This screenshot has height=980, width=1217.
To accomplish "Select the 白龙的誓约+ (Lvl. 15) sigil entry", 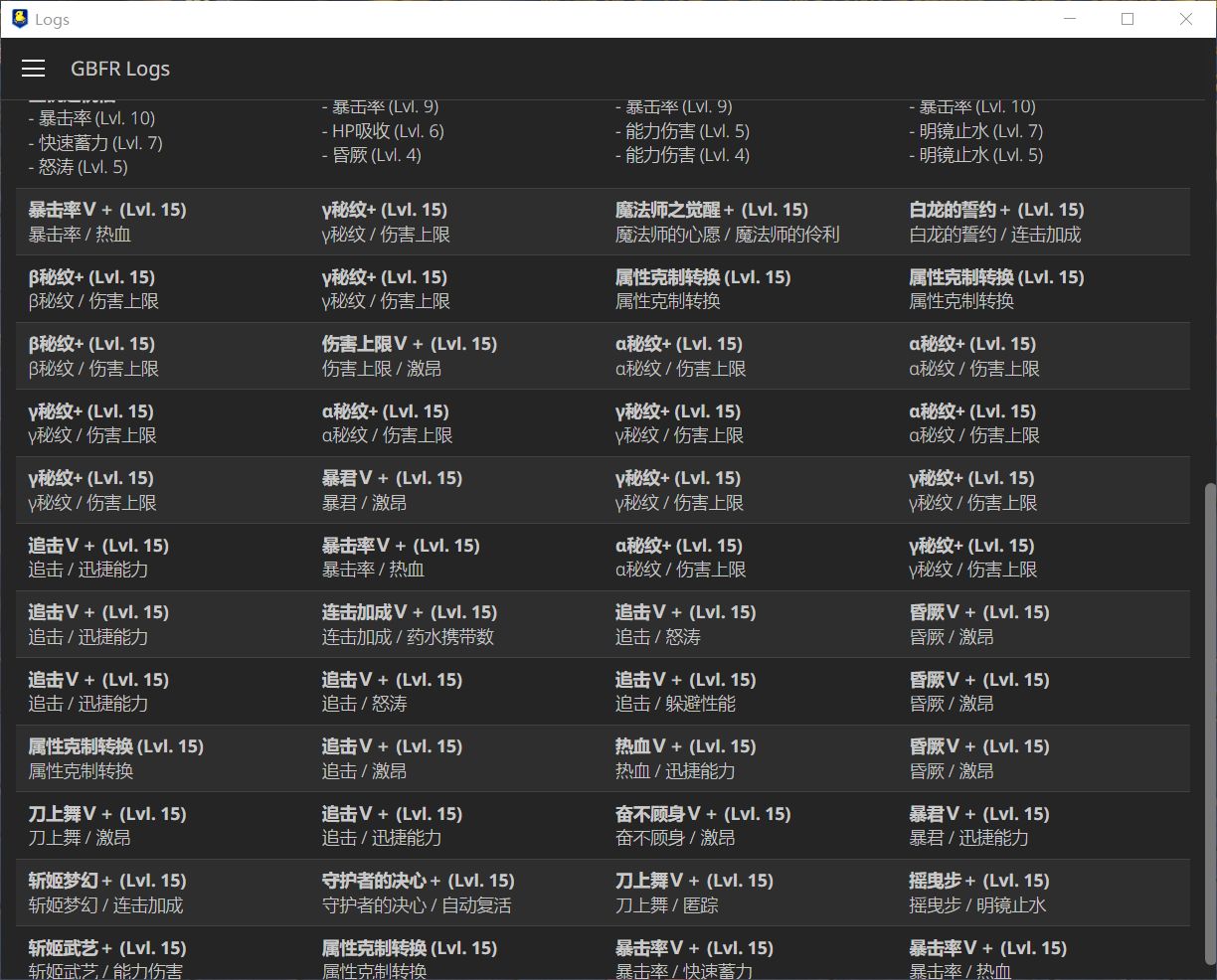I will (x=997, y=221).
